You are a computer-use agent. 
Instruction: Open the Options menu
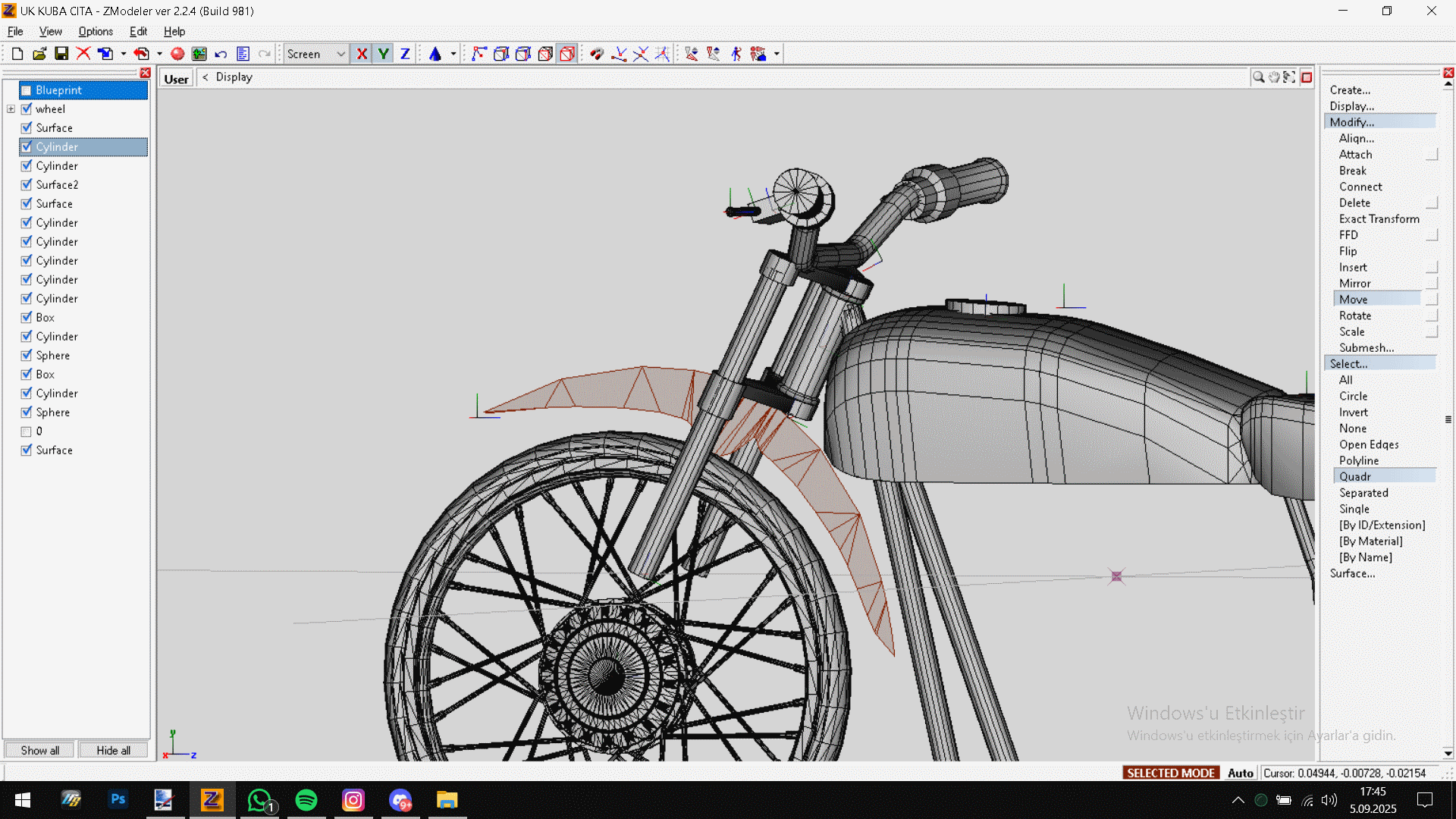click(96, 31)
